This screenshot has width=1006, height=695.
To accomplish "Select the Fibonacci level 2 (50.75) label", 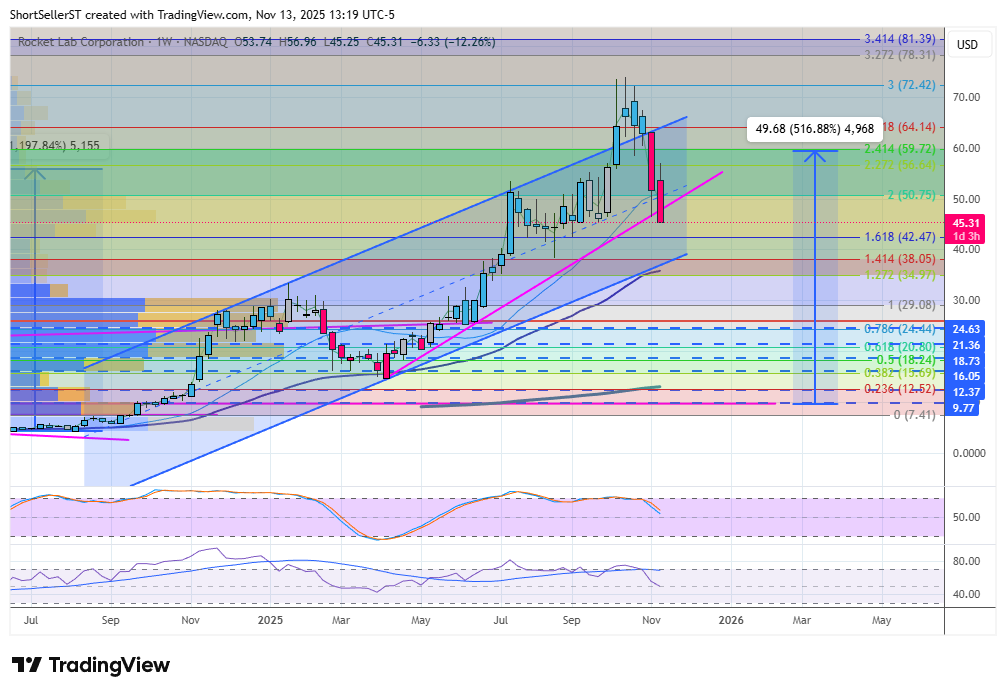I will click(x=911, y=195).
